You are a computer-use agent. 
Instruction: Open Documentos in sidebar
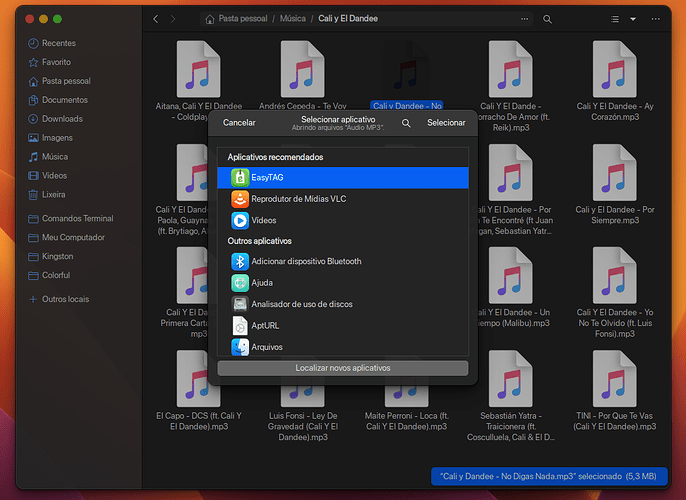coord(58,100)
